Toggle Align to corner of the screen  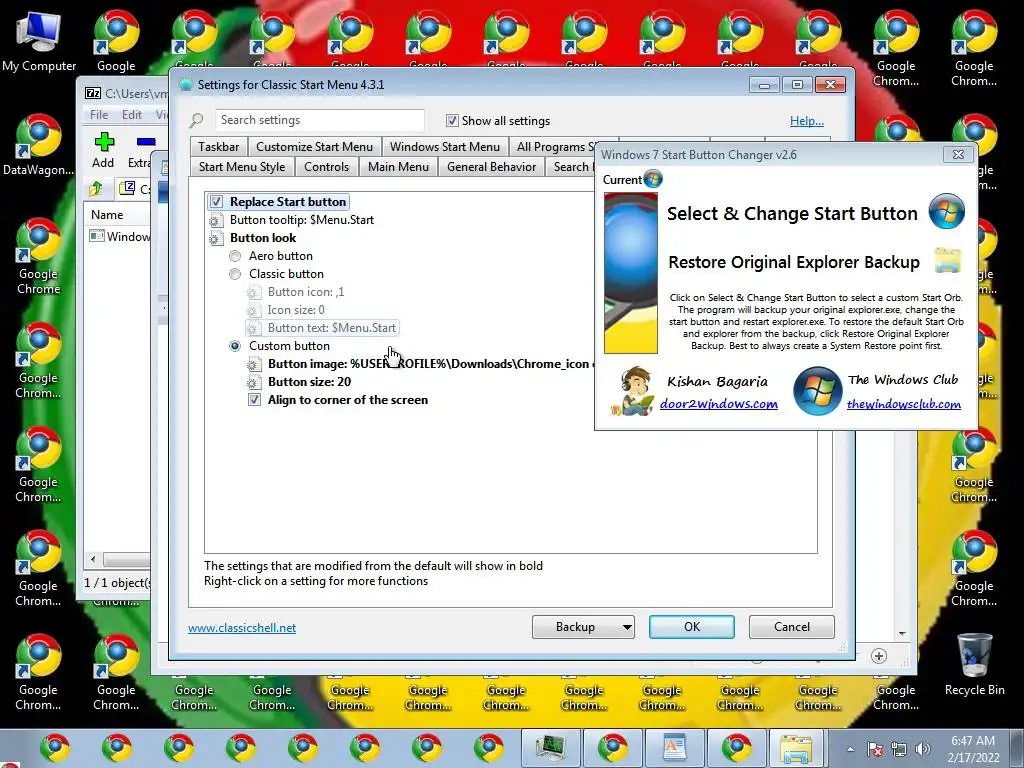point(255,400)
